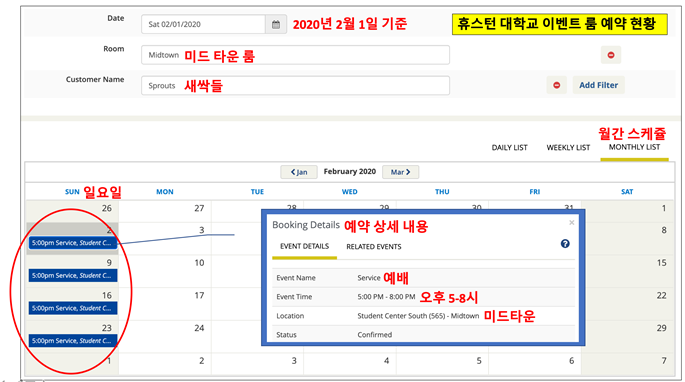Click the TUE column header
685x382 pixels.
(257, 192)
